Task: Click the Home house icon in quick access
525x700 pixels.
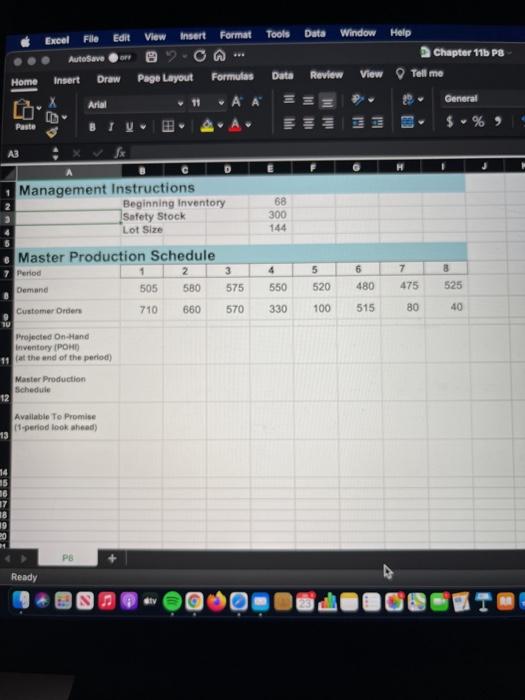Action: (219, 55)
